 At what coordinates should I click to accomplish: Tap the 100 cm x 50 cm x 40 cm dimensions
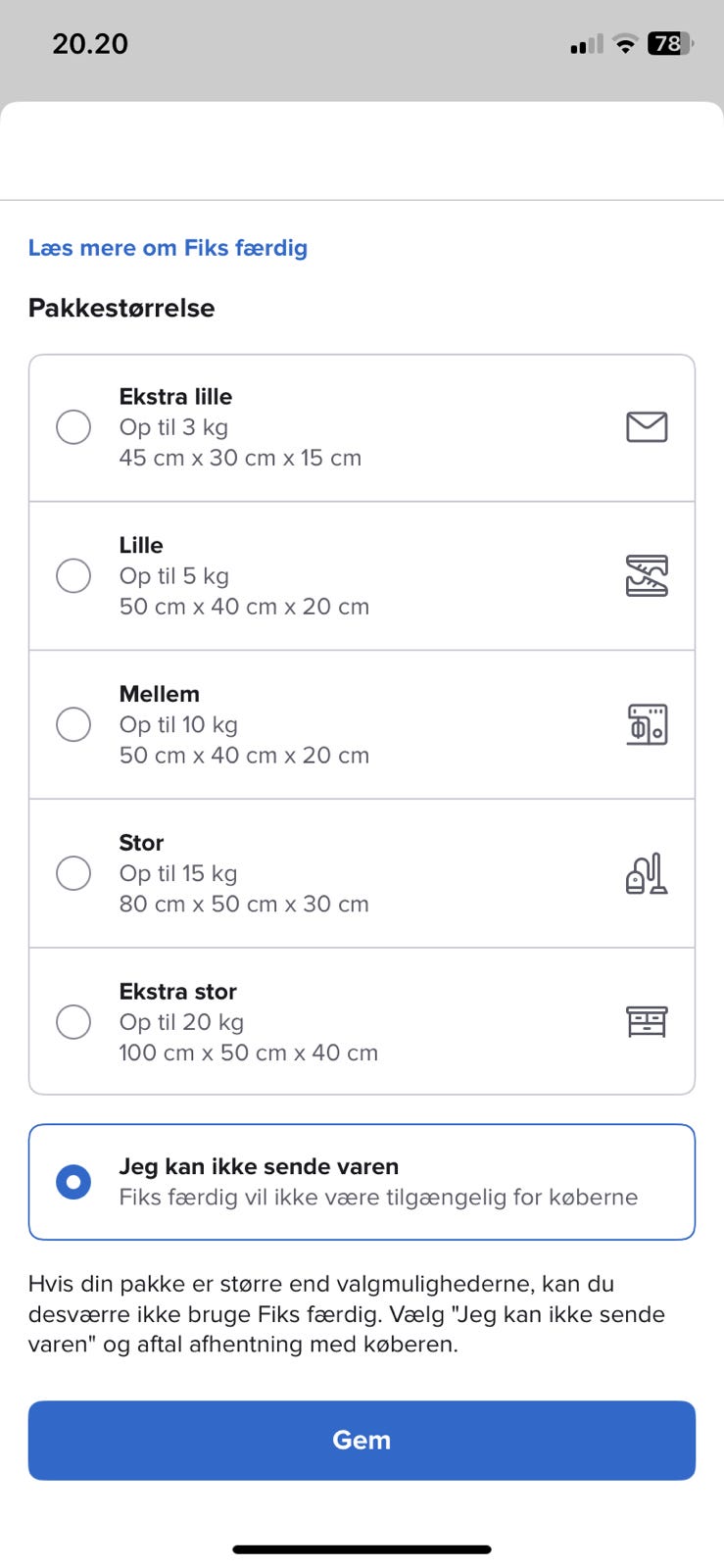pyautogui.click(x=248, y=1053)
